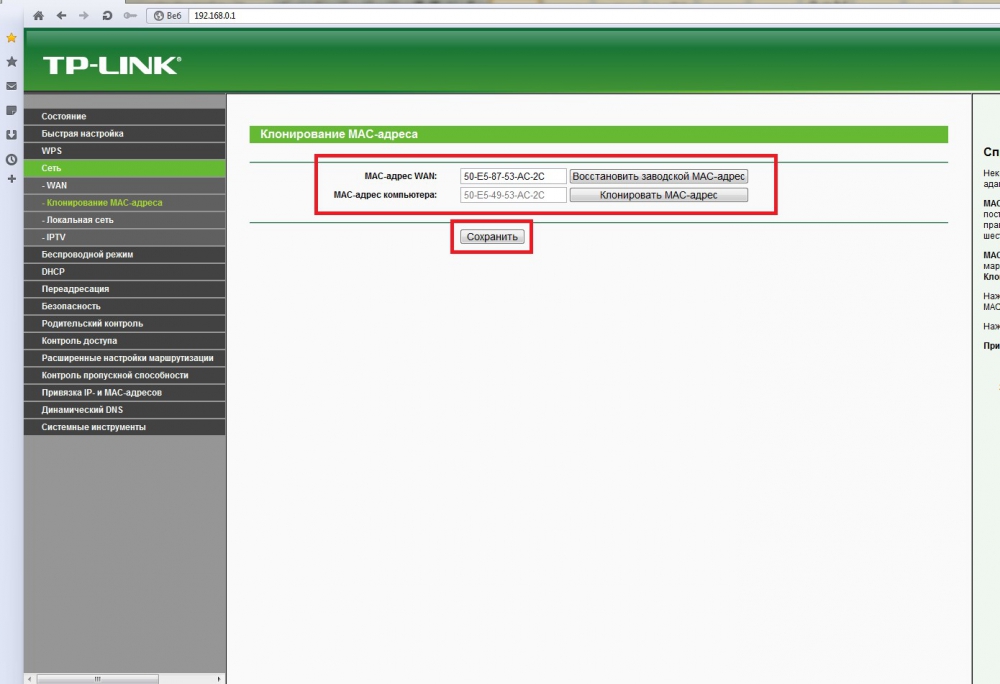Open the notes panel icon in sidebar
1000x684 pixels.
11,110
